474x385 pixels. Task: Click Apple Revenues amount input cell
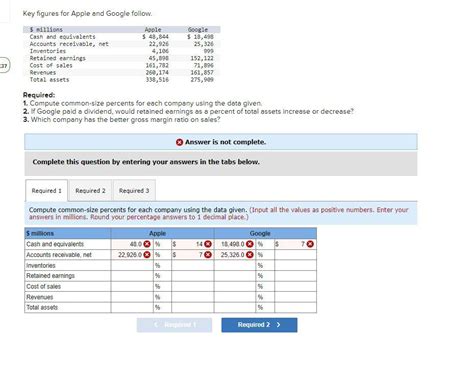[132, 297]
